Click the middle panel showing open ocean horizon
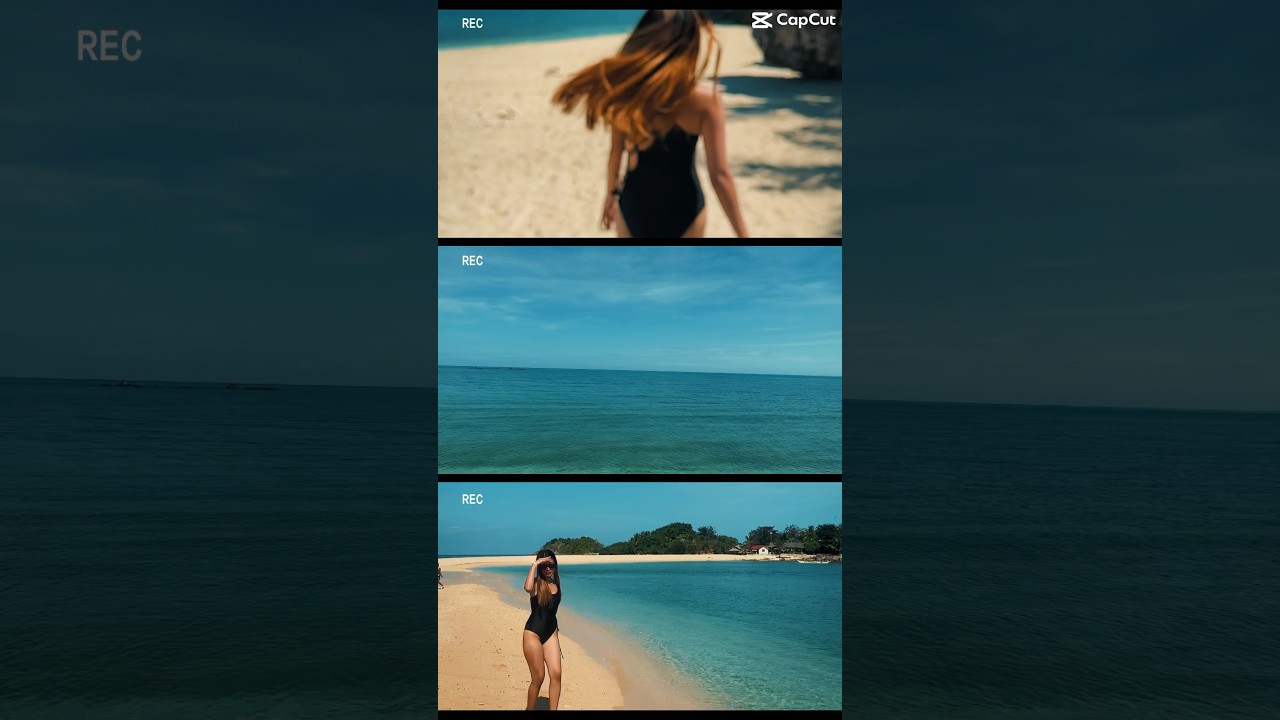 pos(640,360)
